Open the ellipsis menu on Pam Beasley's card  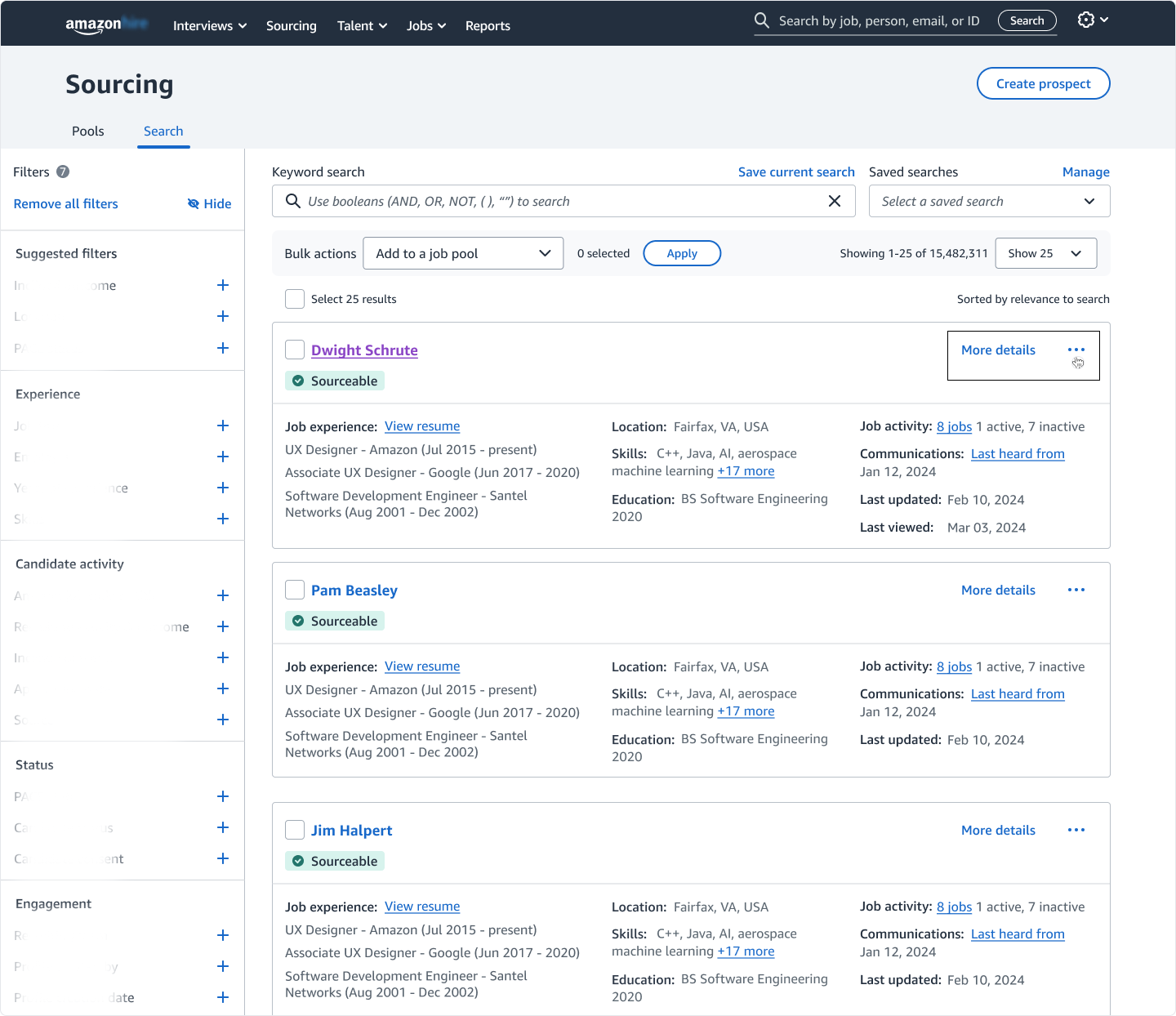1076,590
